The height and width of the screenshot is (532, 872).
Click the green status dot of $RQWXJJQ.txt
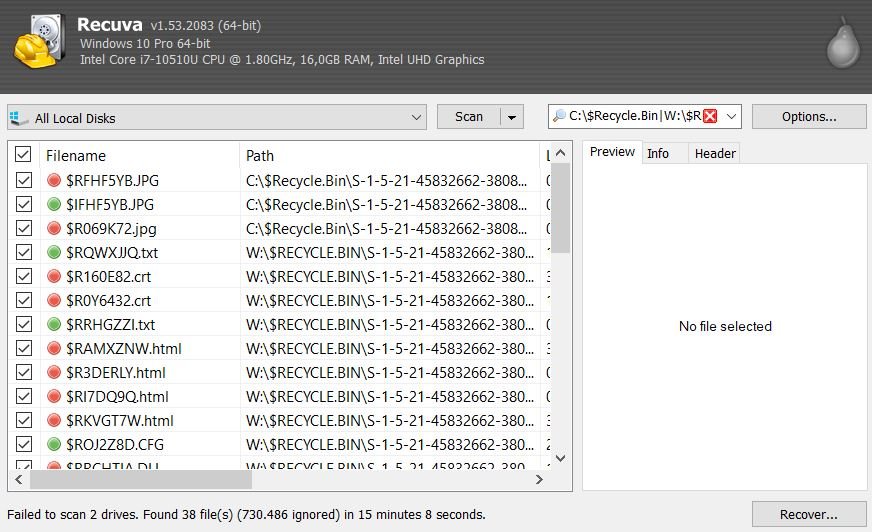coord(54,252)
